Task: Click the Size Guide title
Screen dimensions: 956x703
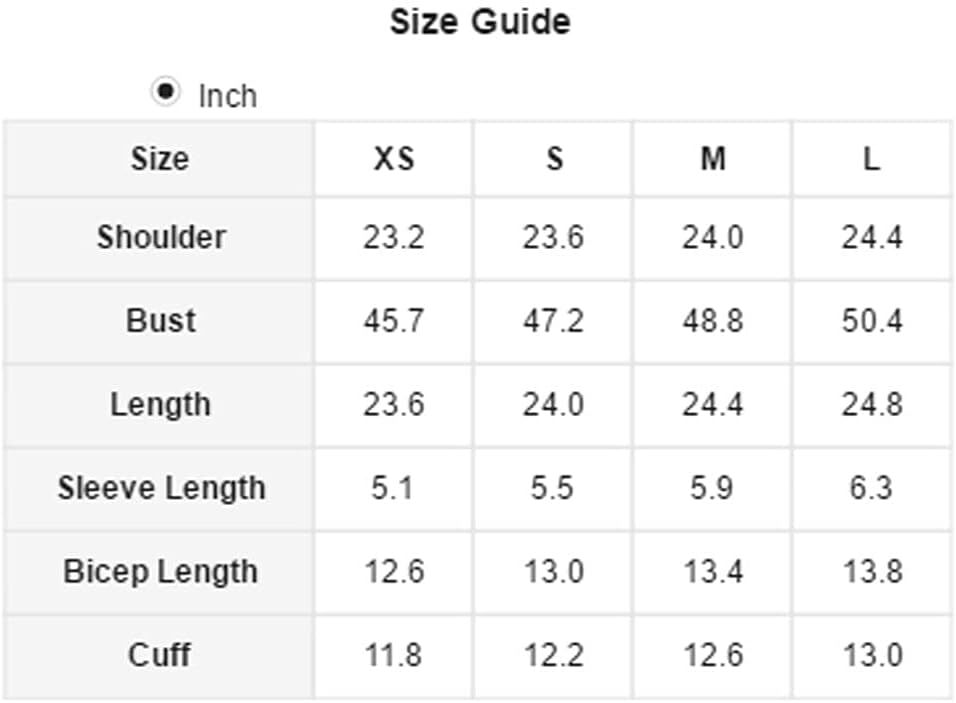Action: 480,22
